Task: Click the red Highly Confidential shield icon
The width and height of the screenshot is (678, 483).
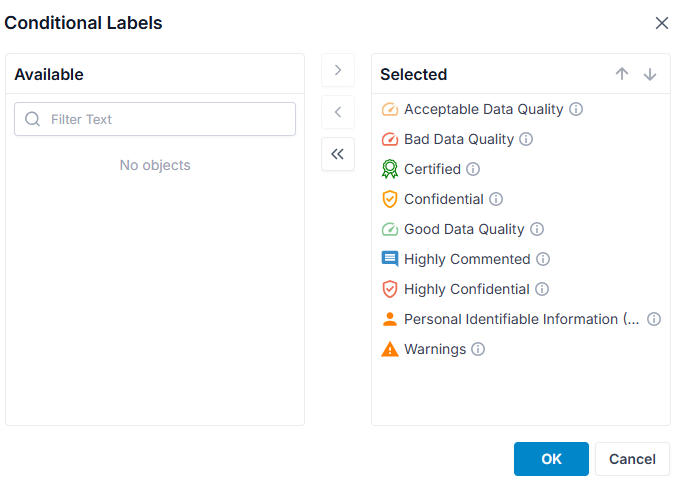Action: tap(390, 289)
